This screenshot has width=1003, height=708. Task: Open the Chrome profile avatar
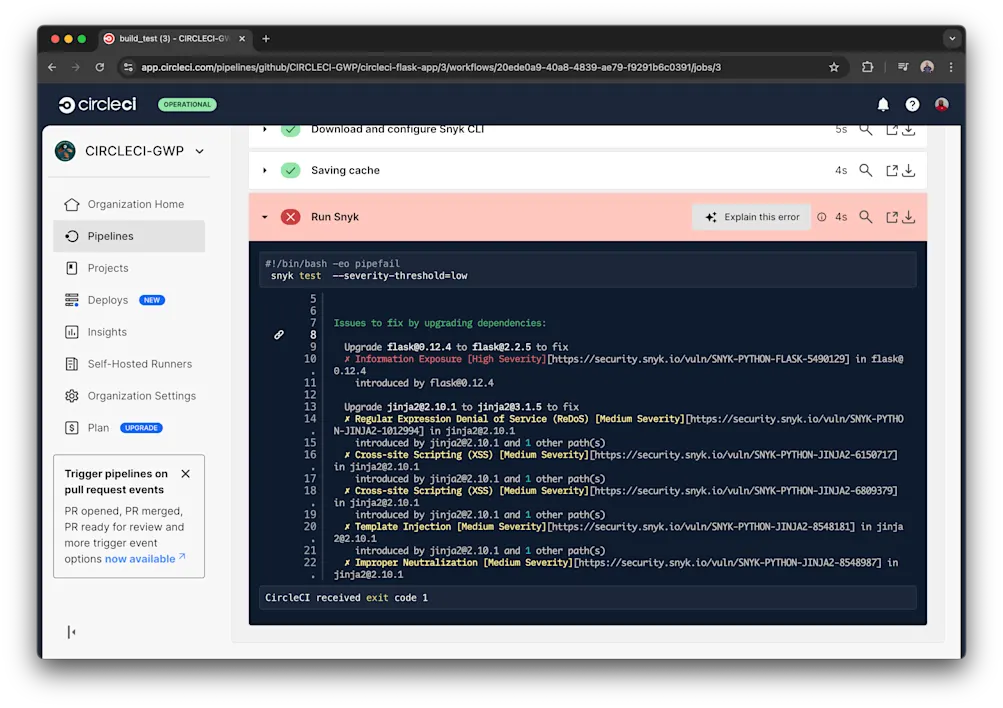click(x=927, y=67)
